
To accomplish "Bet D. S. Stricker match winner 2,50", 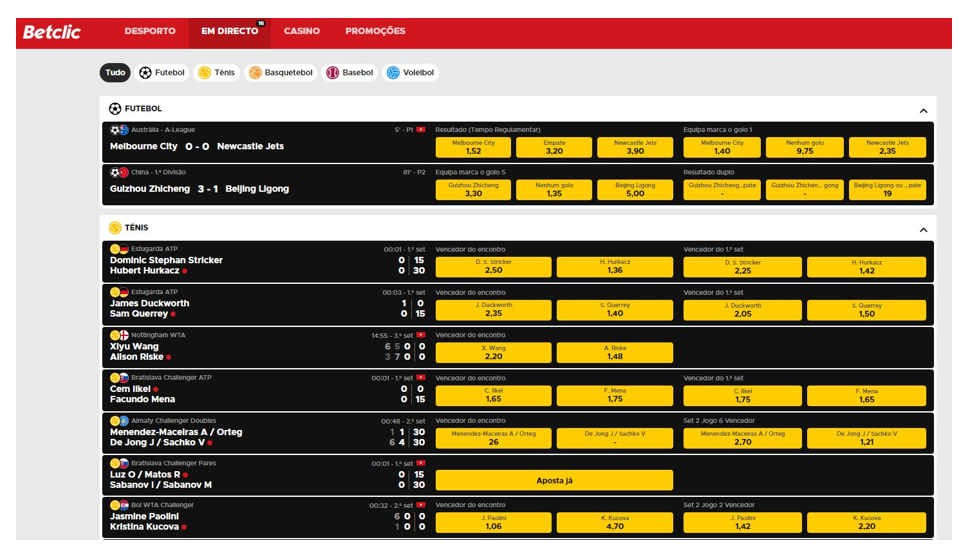I will click(x=493, y=267).
